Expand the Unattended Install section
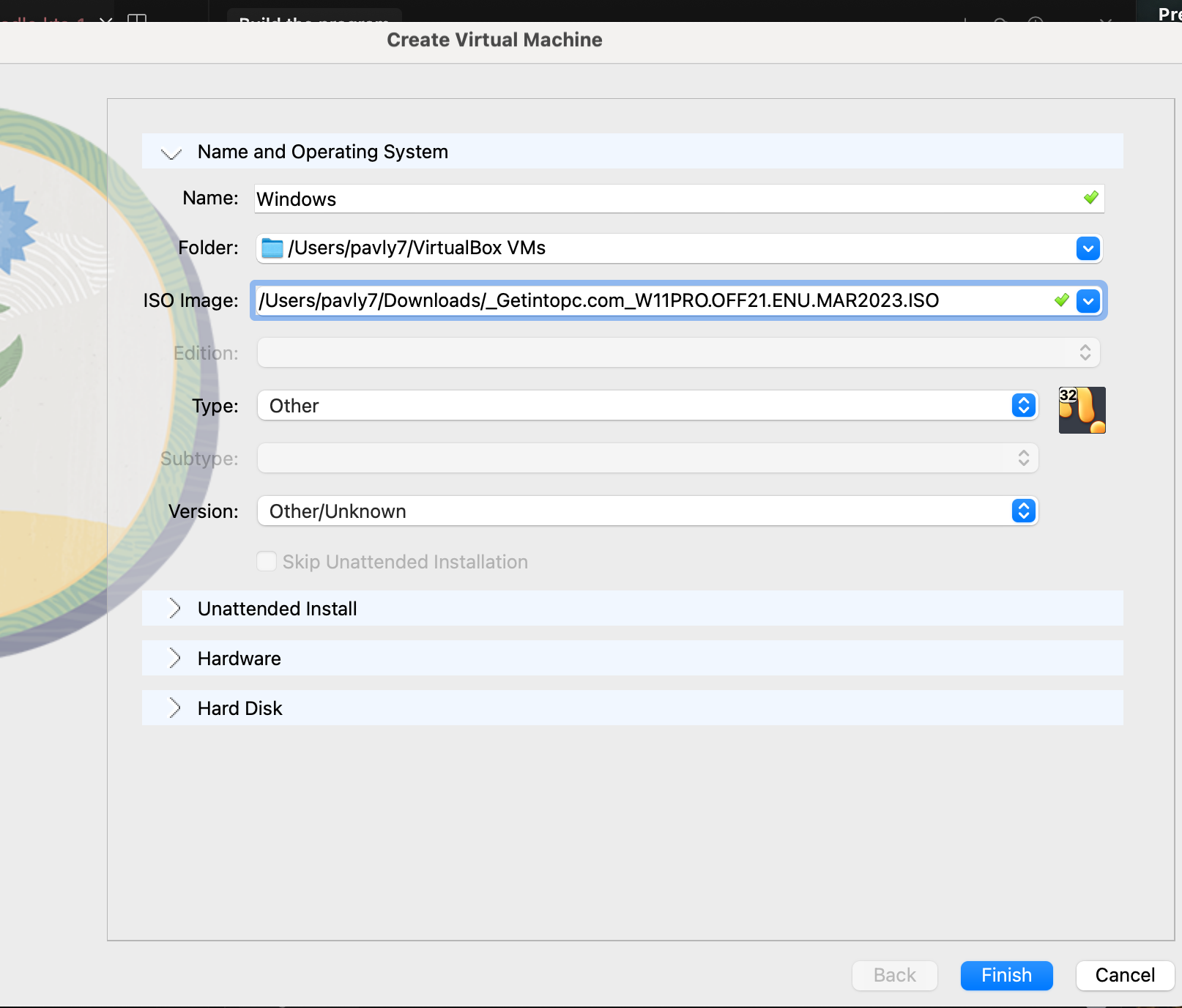The height and width of the screenshot is (1008, 1182). (x=174, y=609)
